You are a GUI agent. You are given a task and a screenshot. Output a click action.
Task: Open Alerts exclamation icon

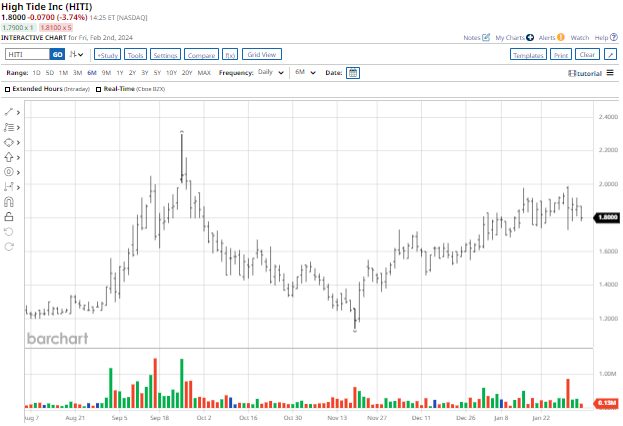coord(561,37)
